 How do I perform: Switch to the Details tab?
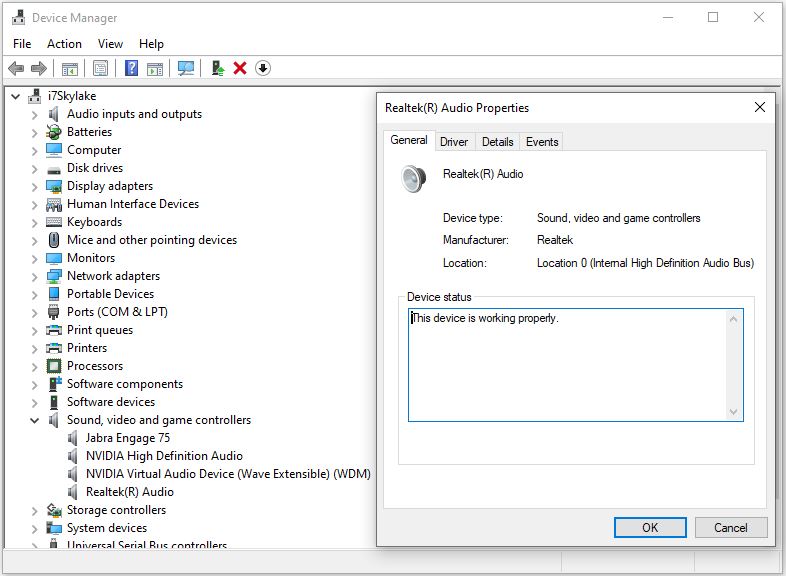click(x=498, y=142)
